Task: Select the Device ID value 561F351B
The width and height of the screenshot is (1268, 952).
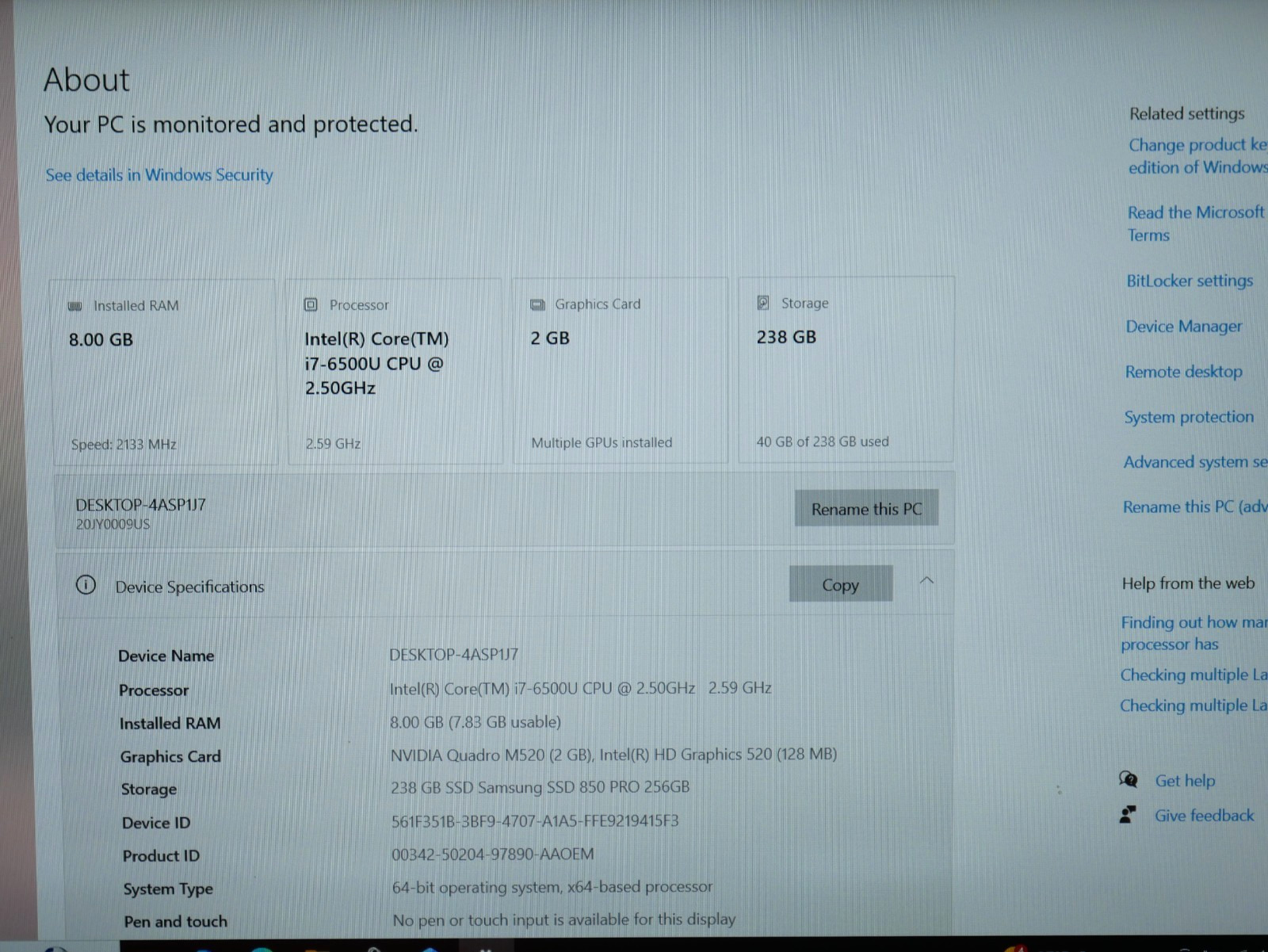Action: click(x=535, y=821)
